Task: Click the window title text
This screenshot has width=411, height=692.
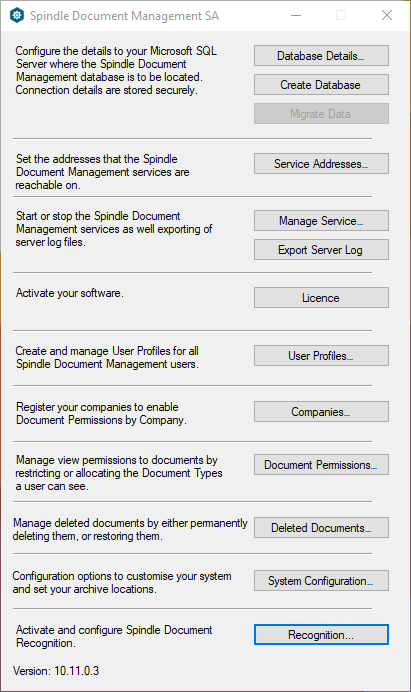Action: tap(124, 16)
